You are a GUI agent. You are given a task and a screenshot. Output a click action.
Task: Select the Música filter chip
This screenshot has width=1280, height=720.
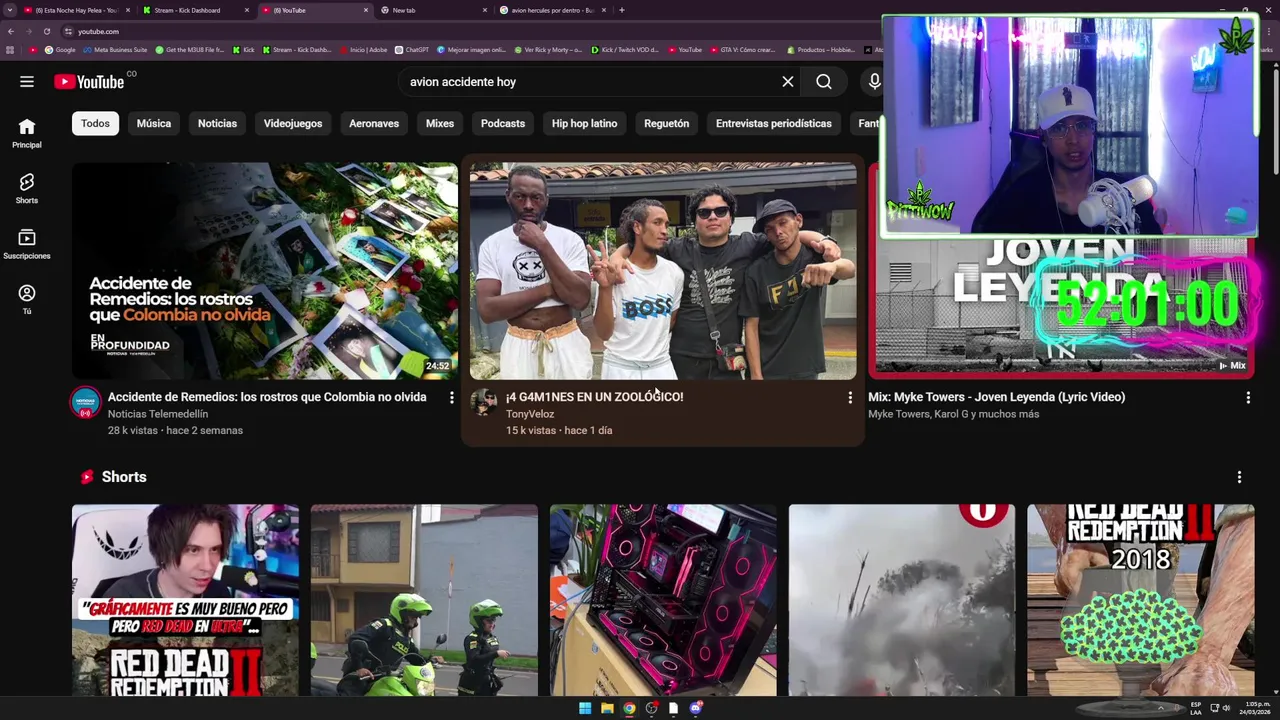pos(154,124)
